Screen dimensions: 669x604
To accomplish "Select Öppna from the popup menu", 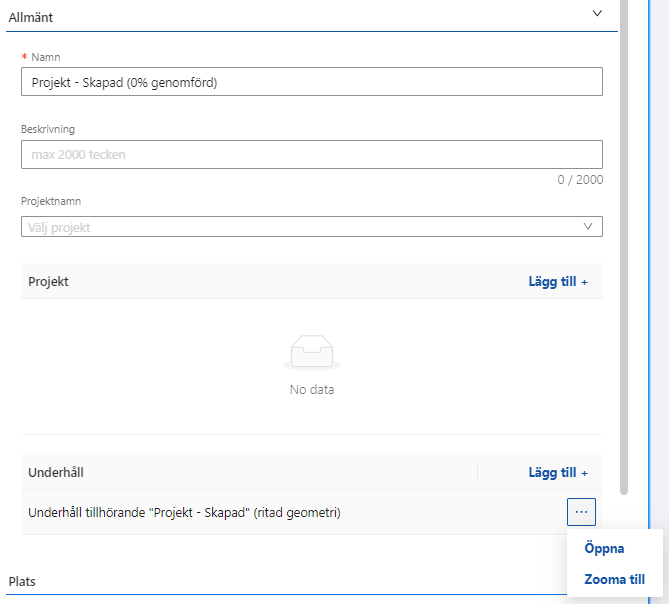I will (x=604, y=549).
